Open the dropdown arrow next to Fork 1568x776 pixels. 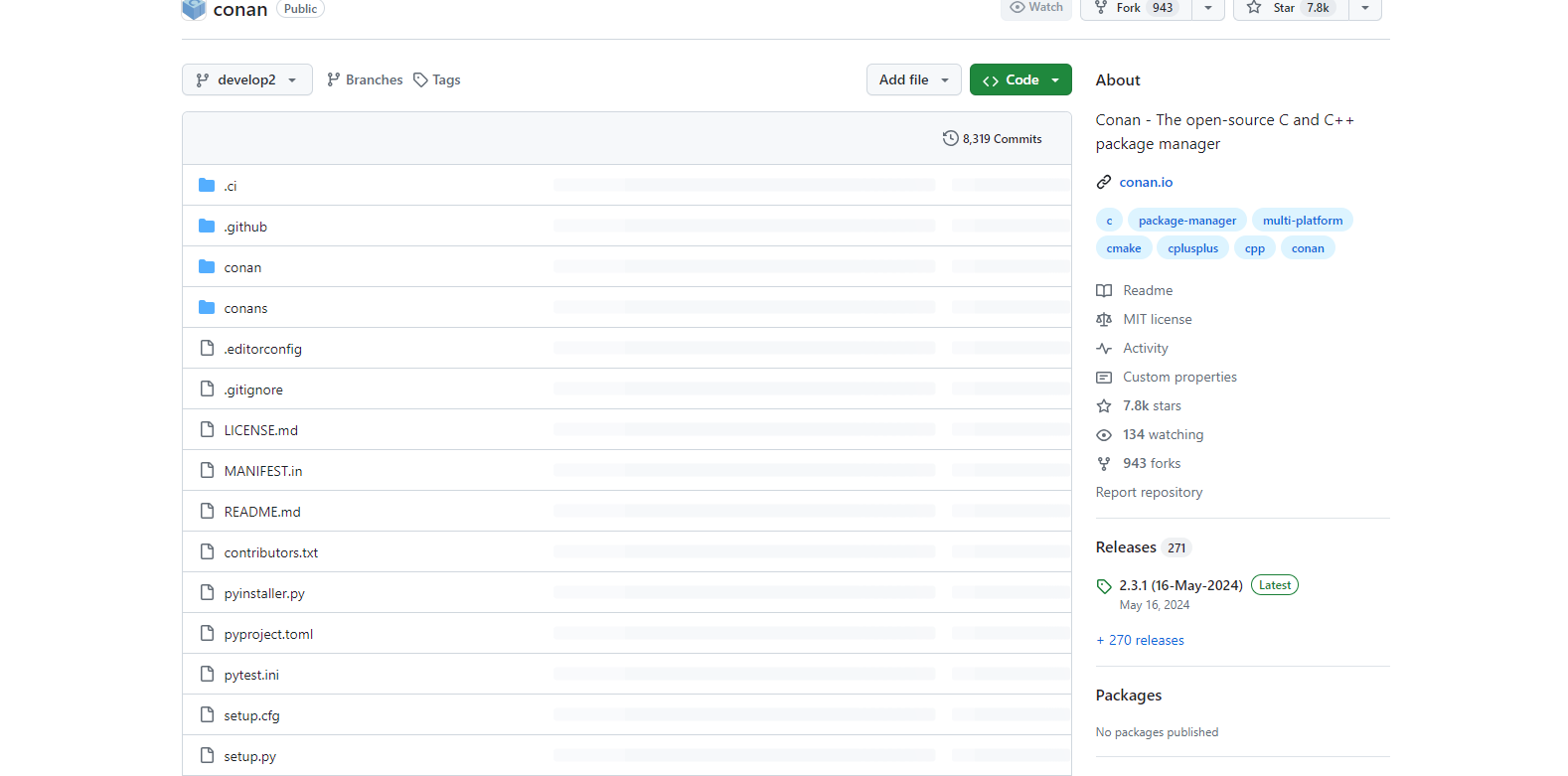(1208, 8)
